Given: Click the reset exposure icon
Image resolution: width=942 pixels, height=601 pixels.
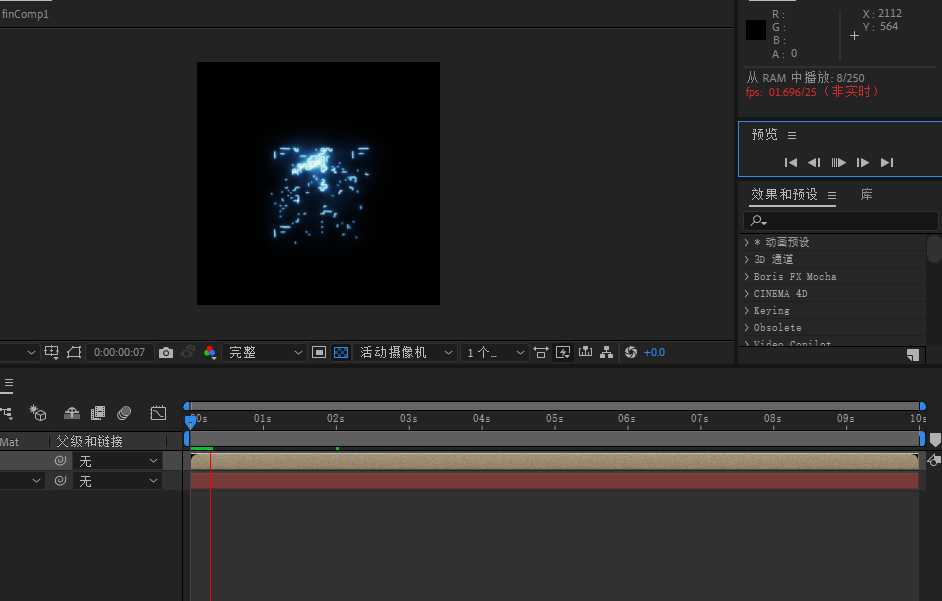Looking at the screenshot, I should [630, 352].
